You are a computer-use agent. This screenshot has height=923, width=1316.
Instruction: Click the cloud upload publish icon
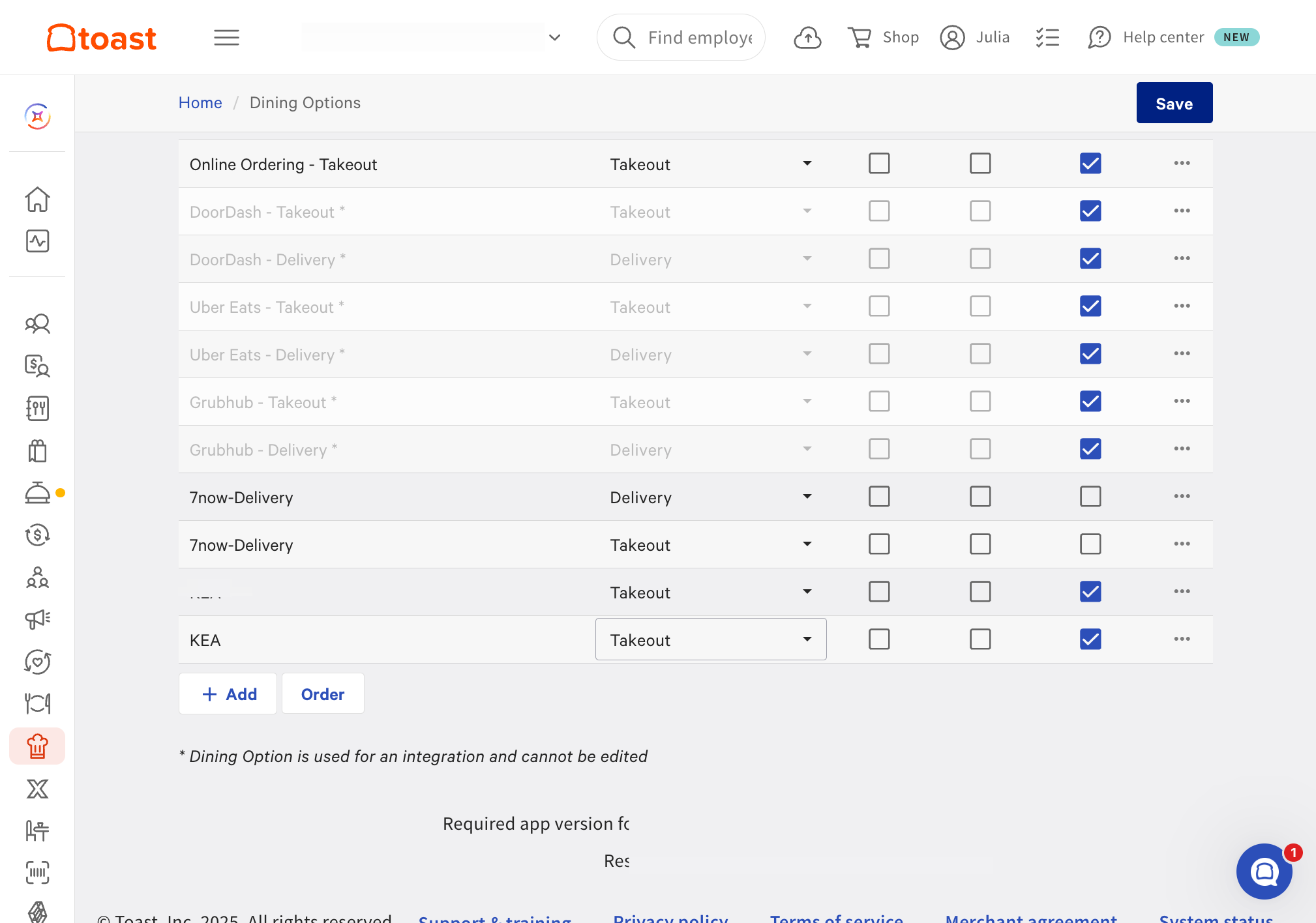coord(807,38)
